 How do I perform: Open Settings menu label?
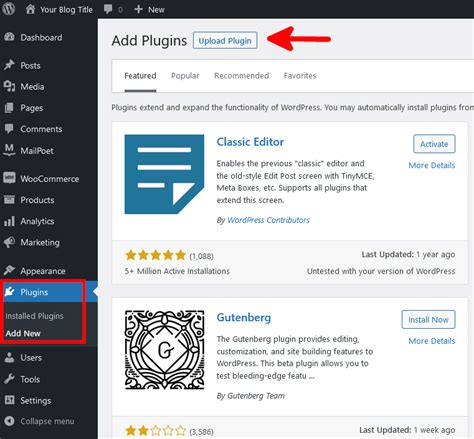[36, 401]
